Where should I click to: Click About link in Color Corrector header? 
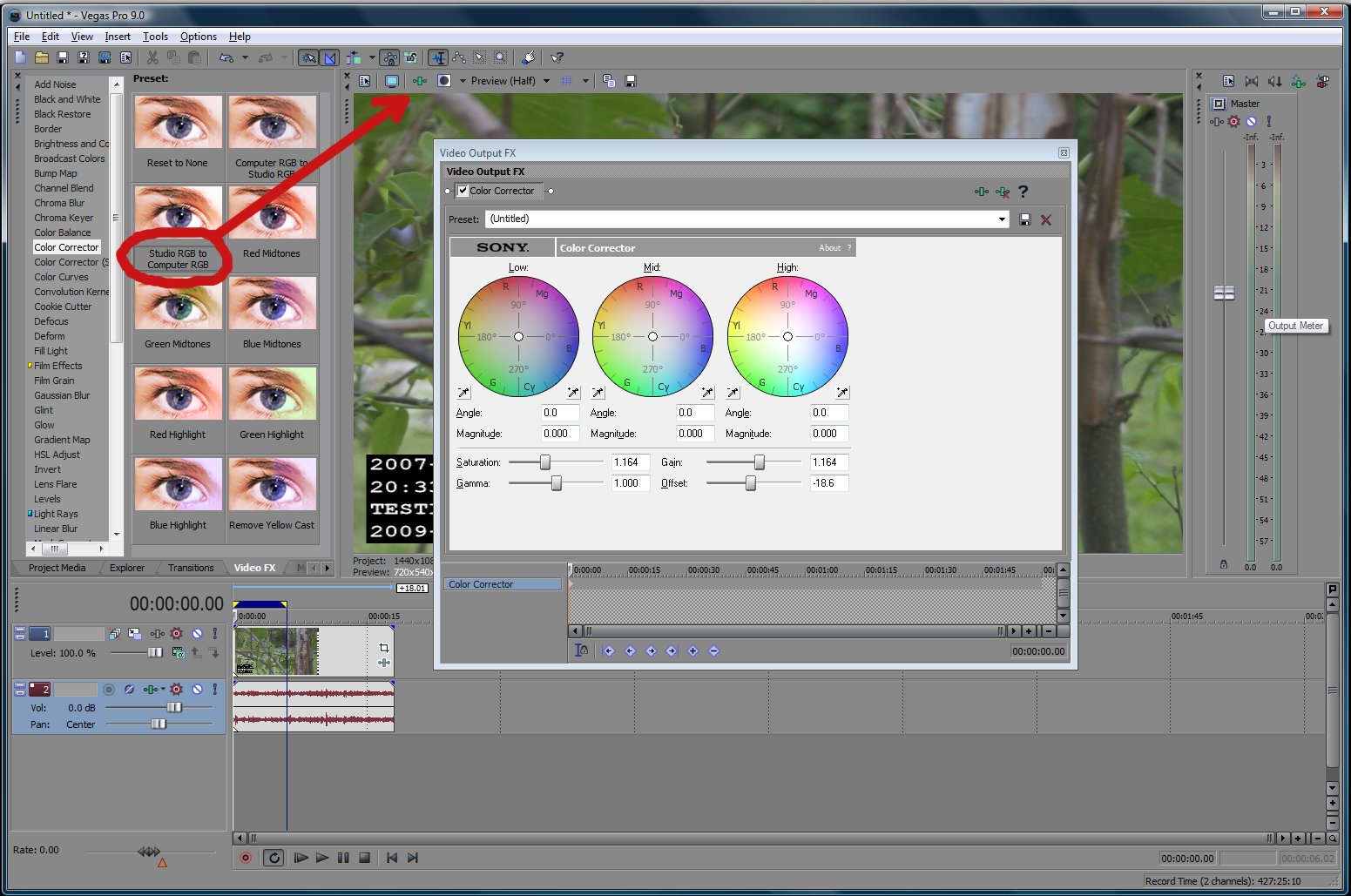point(829,248)
